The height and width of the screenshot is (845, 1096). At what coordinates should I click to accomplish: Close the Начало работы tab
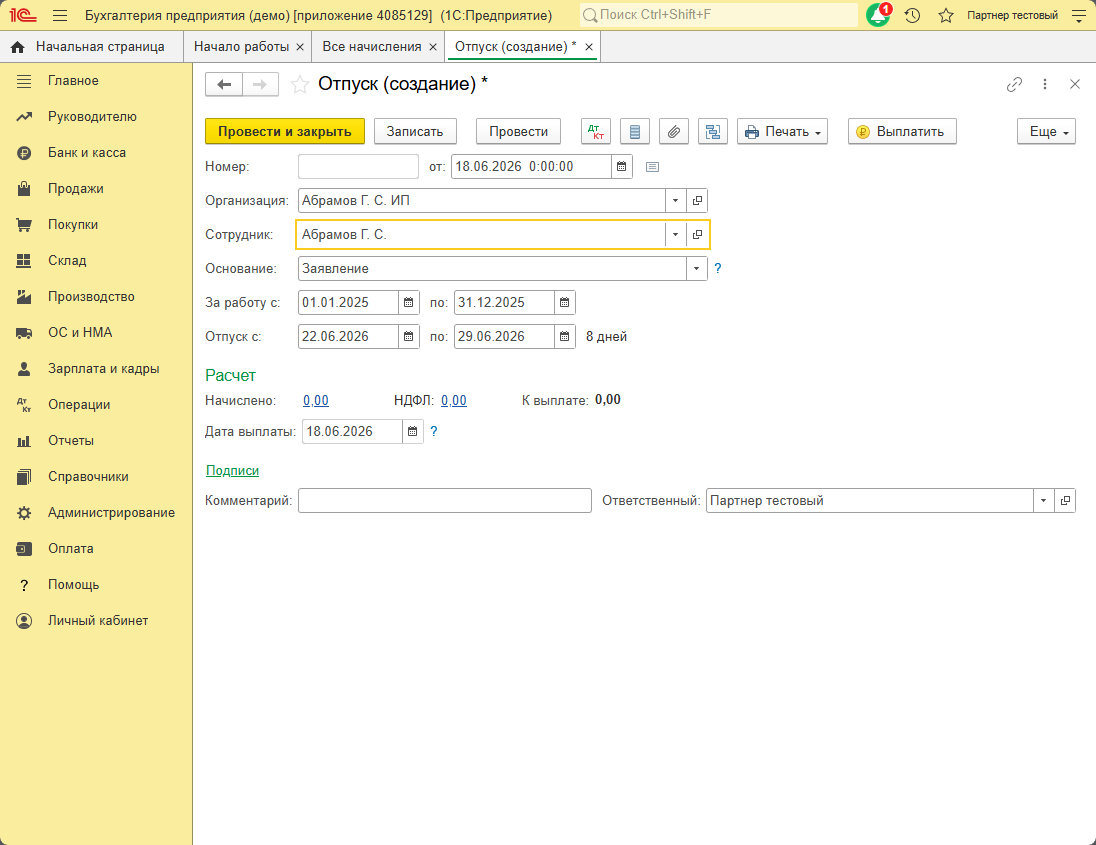[x=300, y=47]
